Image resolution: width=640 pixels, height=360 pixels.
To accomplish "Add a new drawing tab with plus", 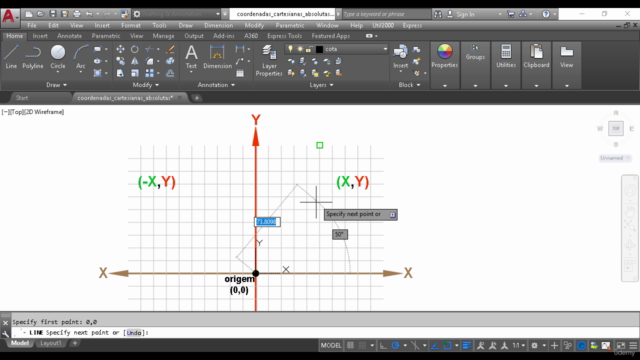I will click(197, 98).
